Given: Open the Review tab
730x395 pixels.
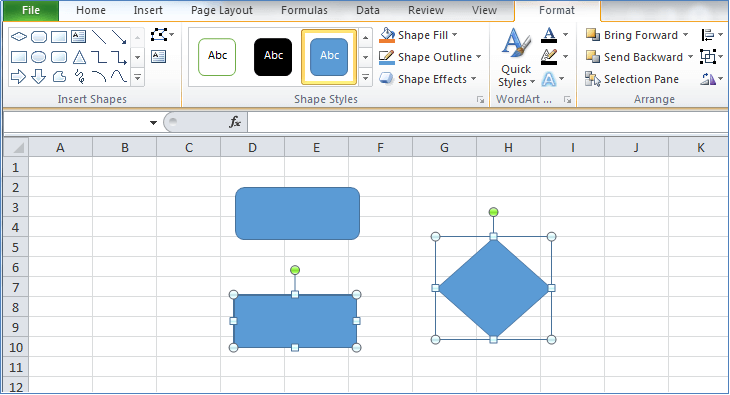Looking at the screenshot, I should point(426,10).
